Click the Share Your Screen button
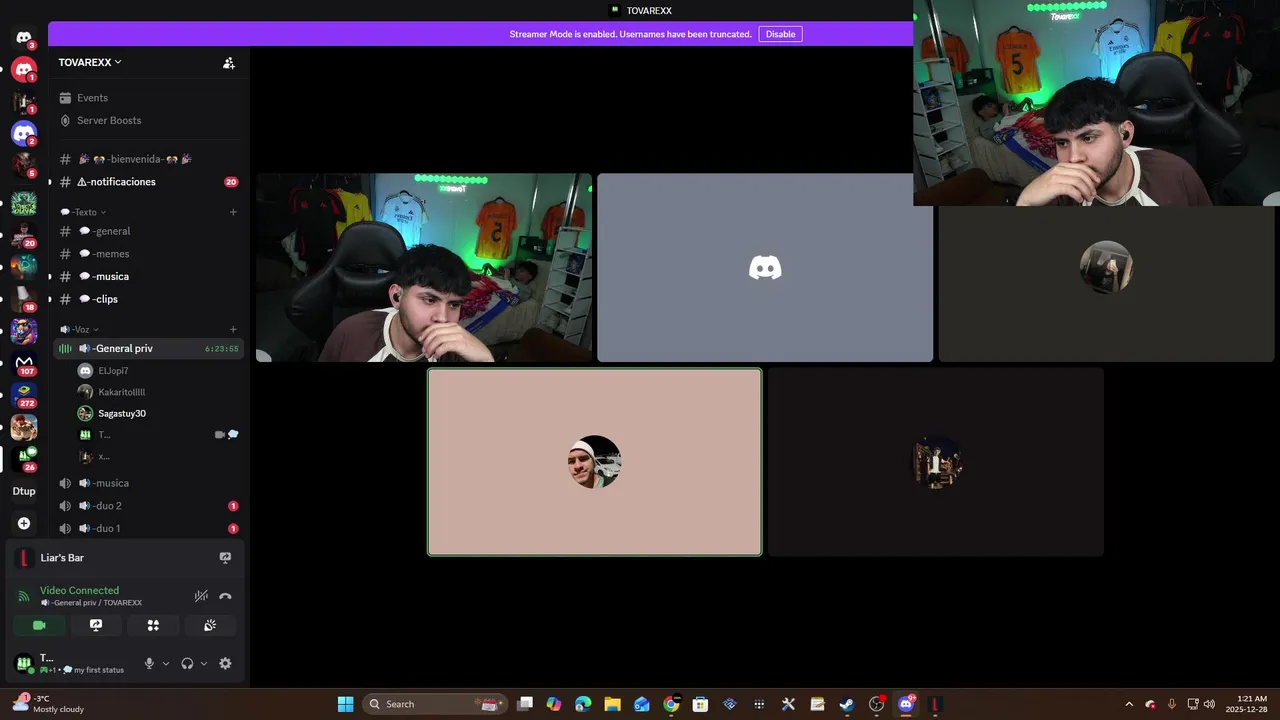The image size is (1280, 720). coord(96,625)
